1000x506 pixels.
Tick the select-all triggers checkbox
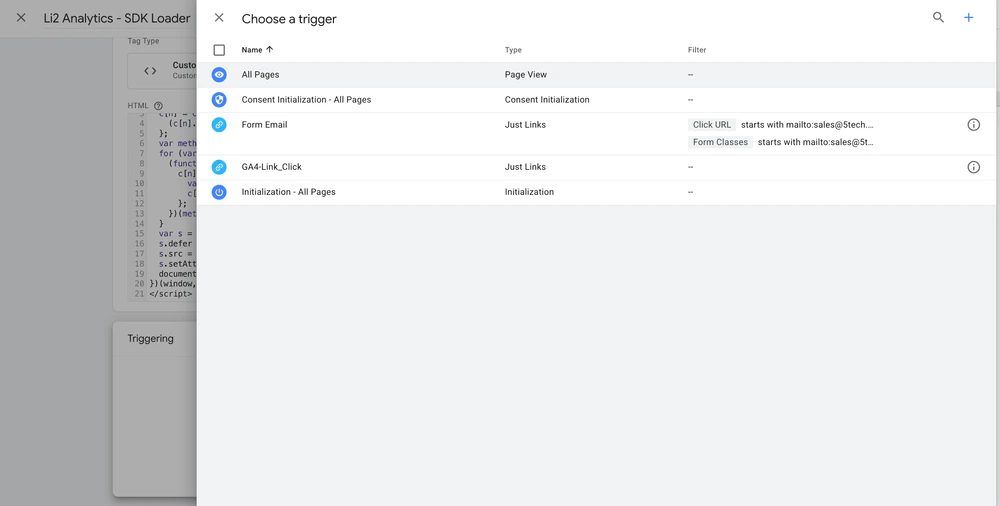[x=219, y=50]
